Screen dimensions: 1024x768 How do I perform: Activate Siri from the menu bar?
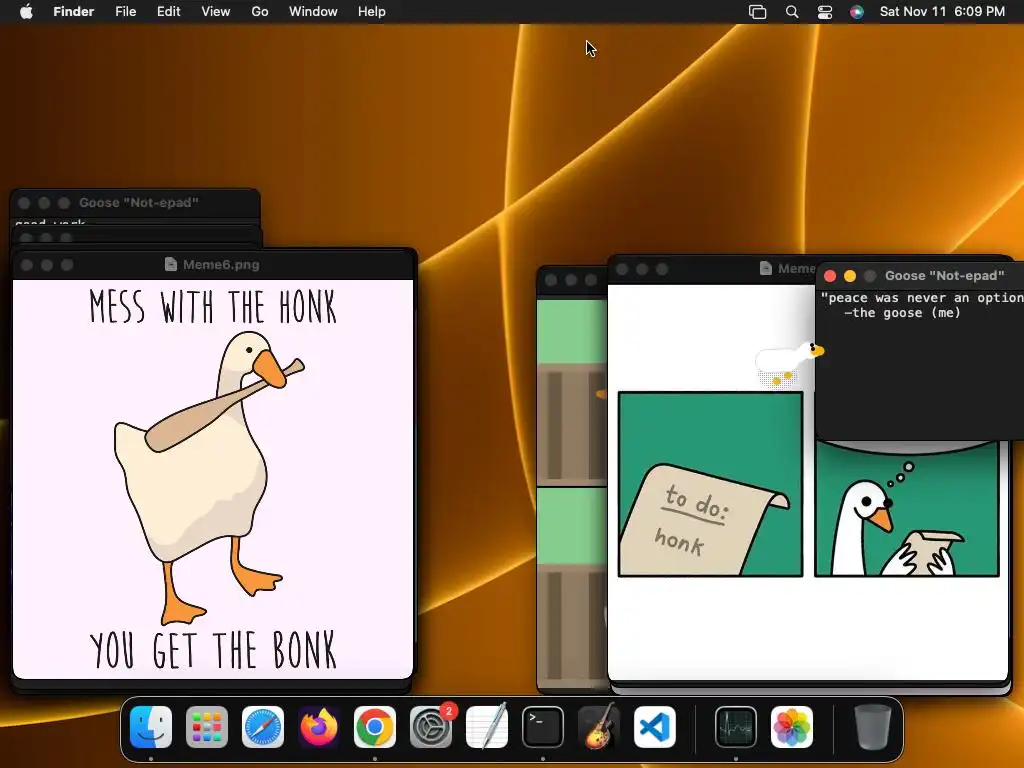point(857,12)
